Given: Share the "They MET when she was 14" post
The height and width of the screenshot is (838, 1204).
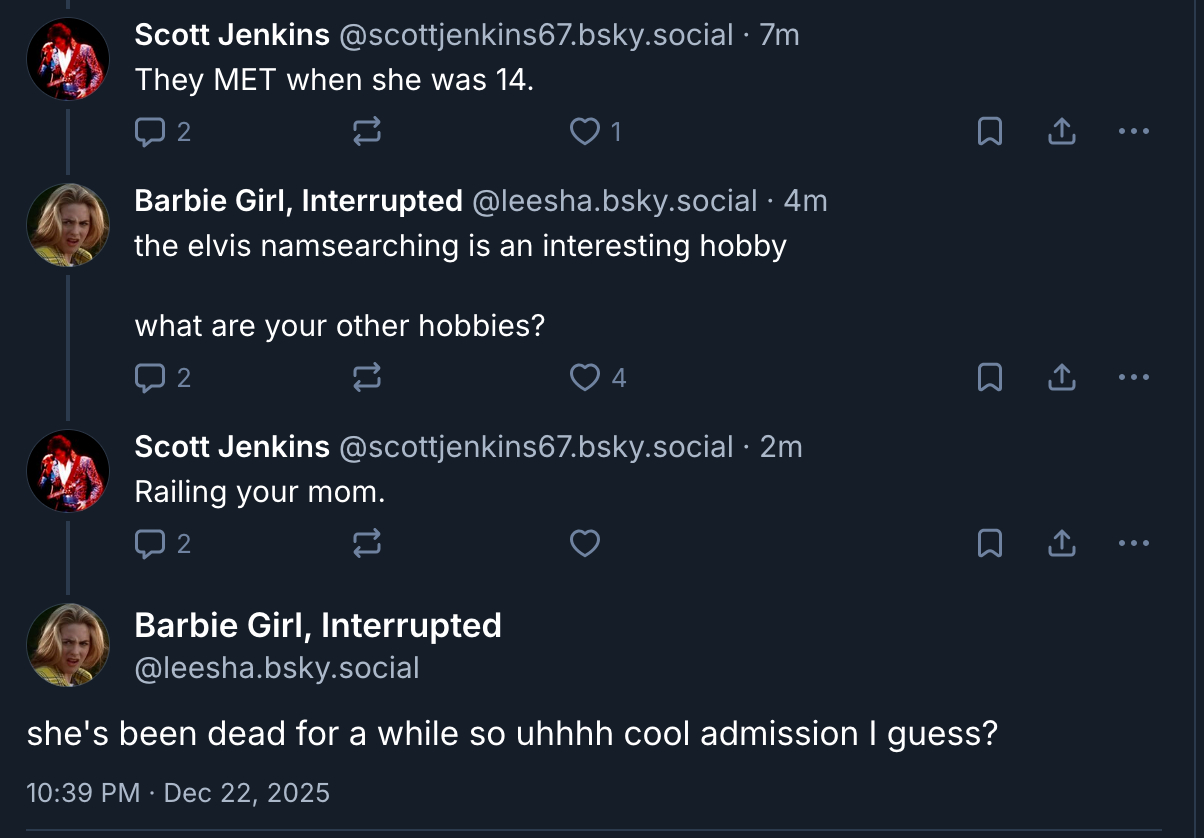Looking at the screenshot, I should 1061,131.
